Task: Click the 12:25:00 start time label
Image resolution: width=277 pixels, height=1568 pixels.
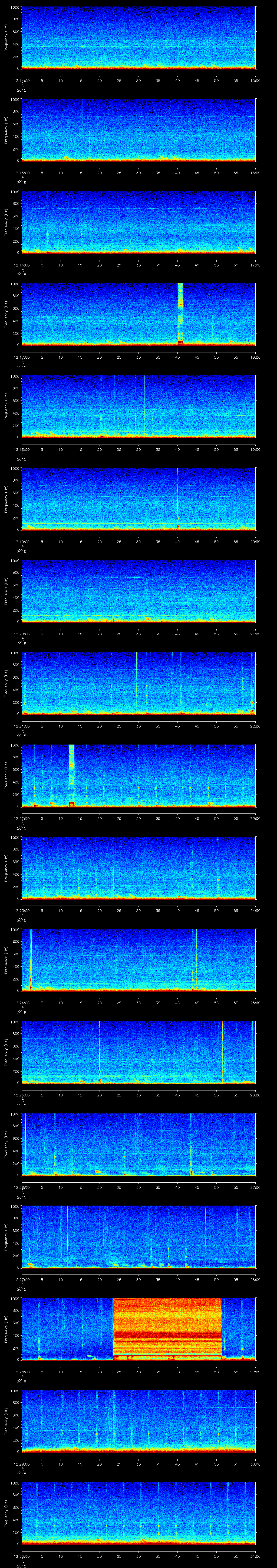Action: (x=21, y=1095)
